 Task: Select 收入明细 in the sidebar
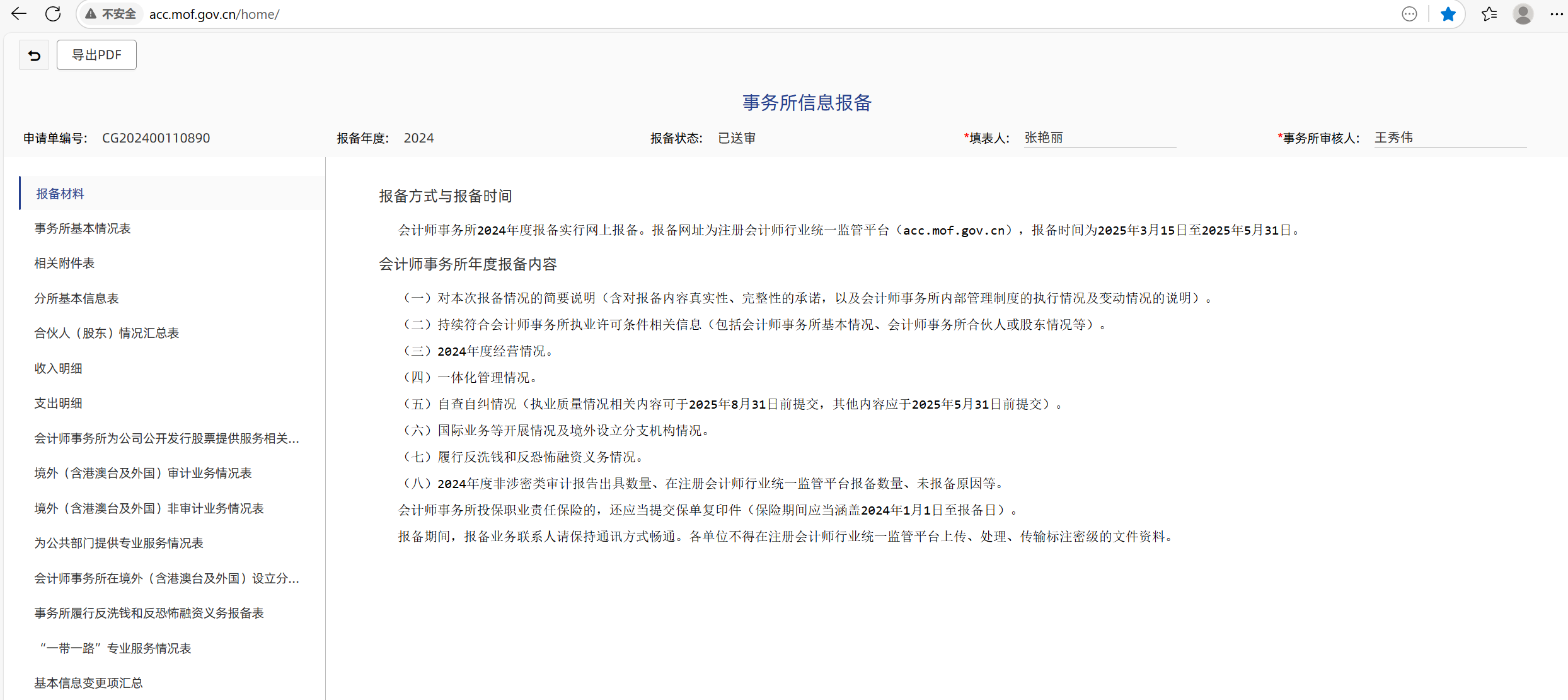point(58,368)
